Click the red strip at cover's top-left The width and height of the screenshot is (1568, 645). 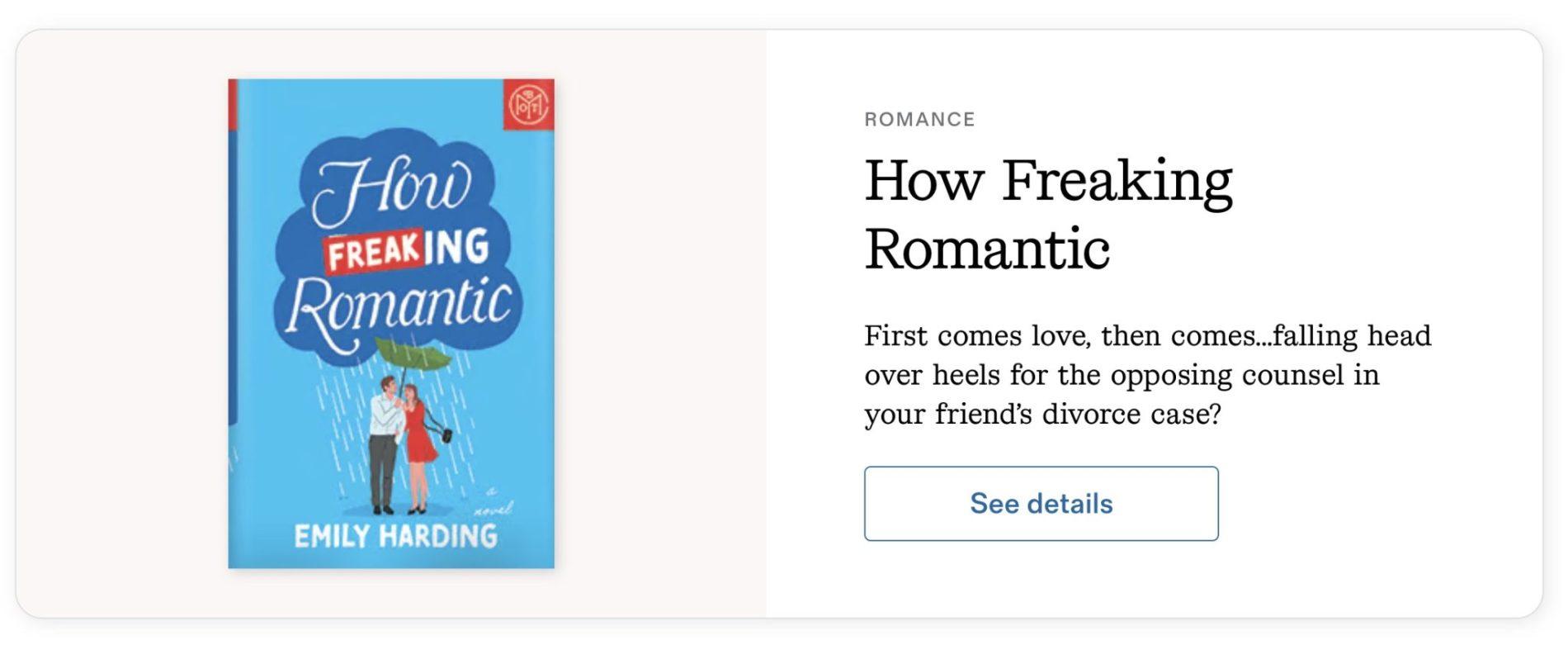pyautogui.click(x=233, y=104)
